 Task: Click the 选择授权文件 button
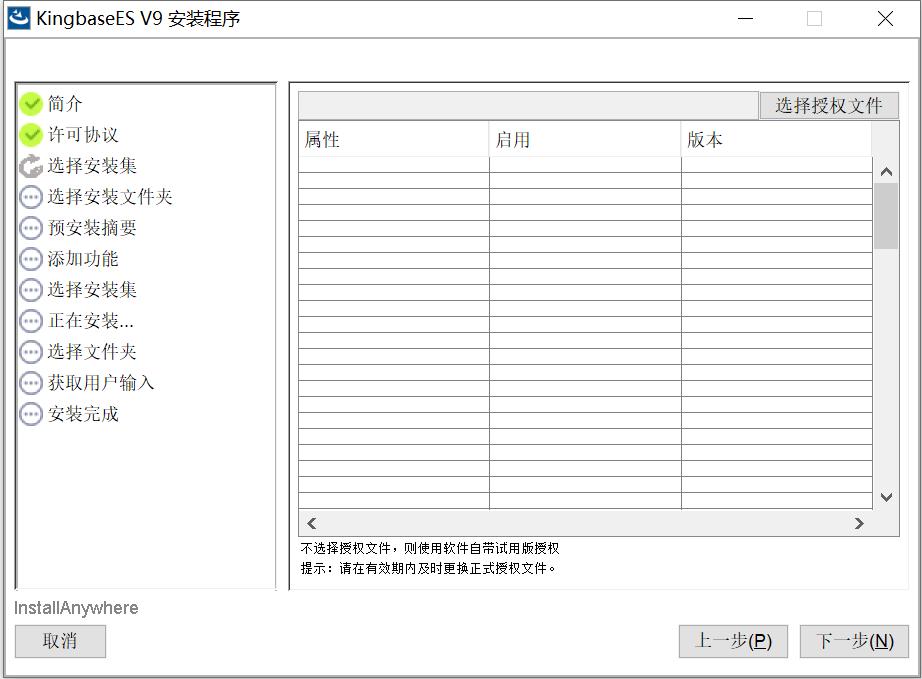click(829, 106)
